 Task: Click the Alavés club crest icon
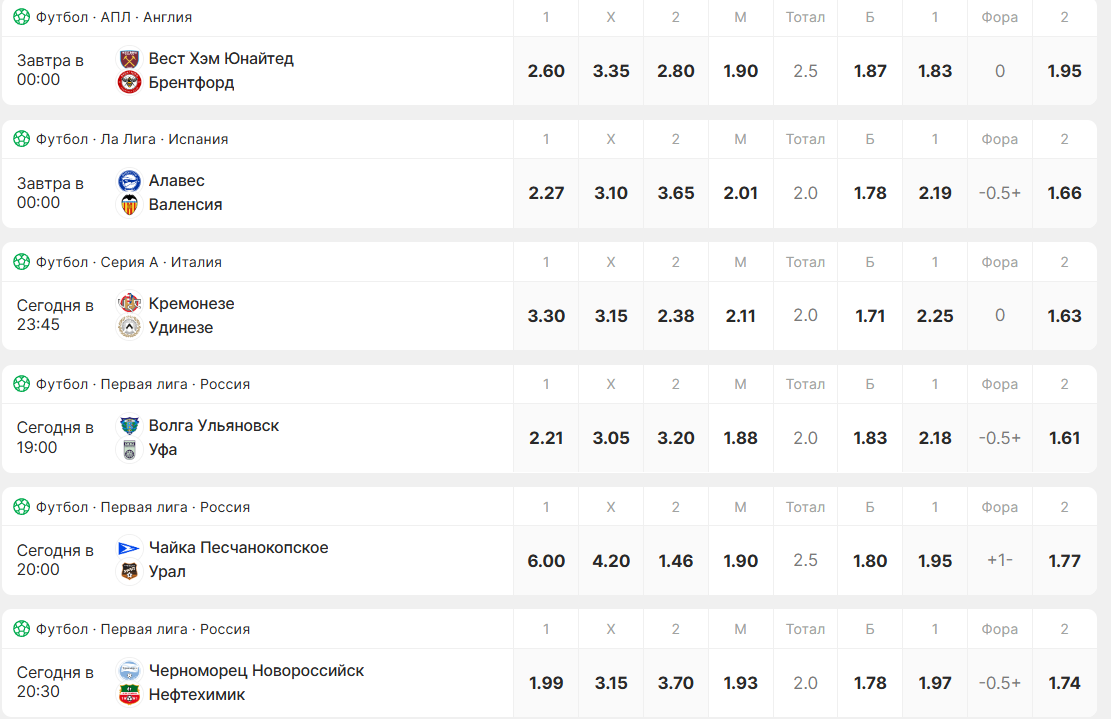(129, 181)
